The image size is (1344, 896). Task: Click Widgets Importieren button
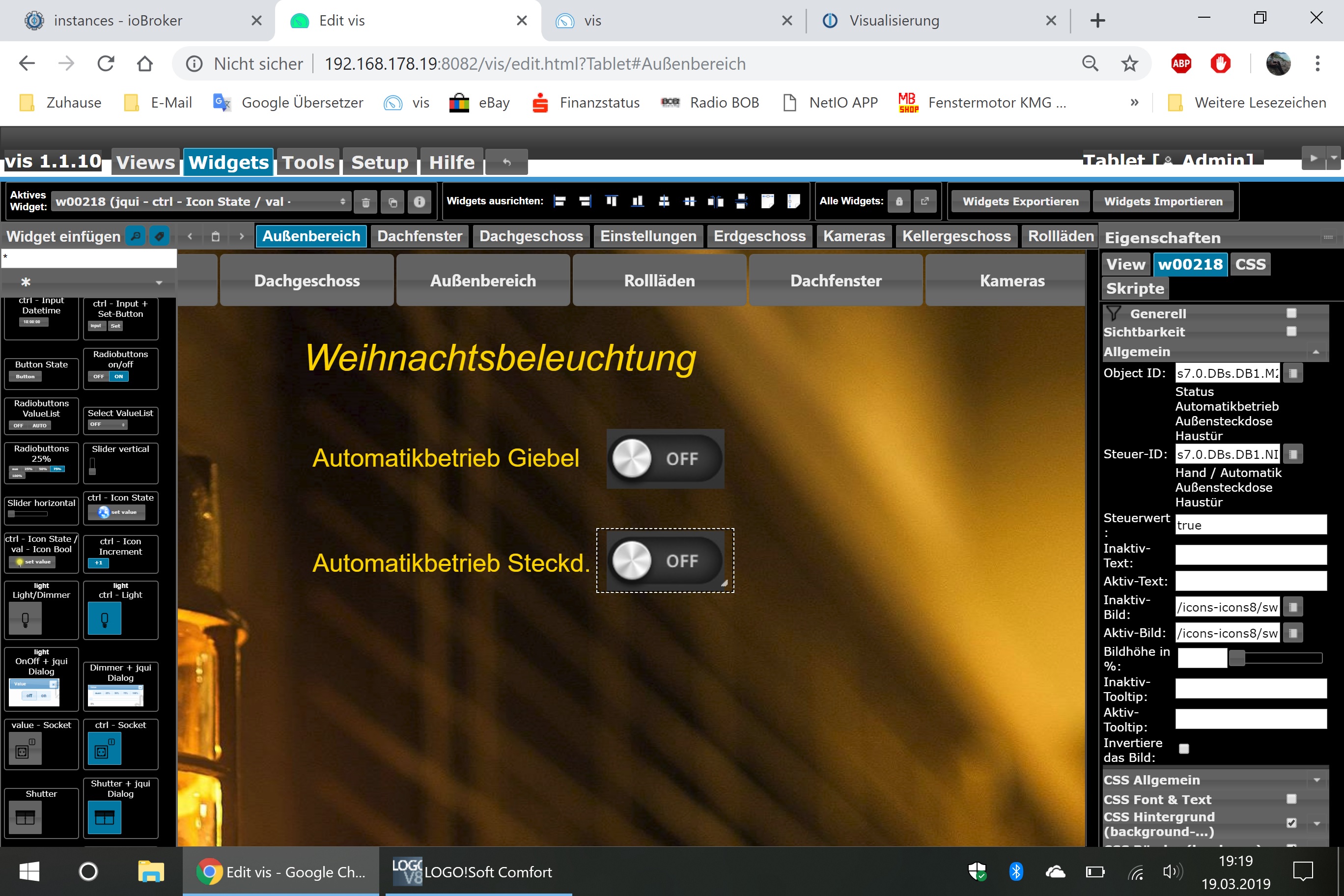click(x=1163, y=201)
